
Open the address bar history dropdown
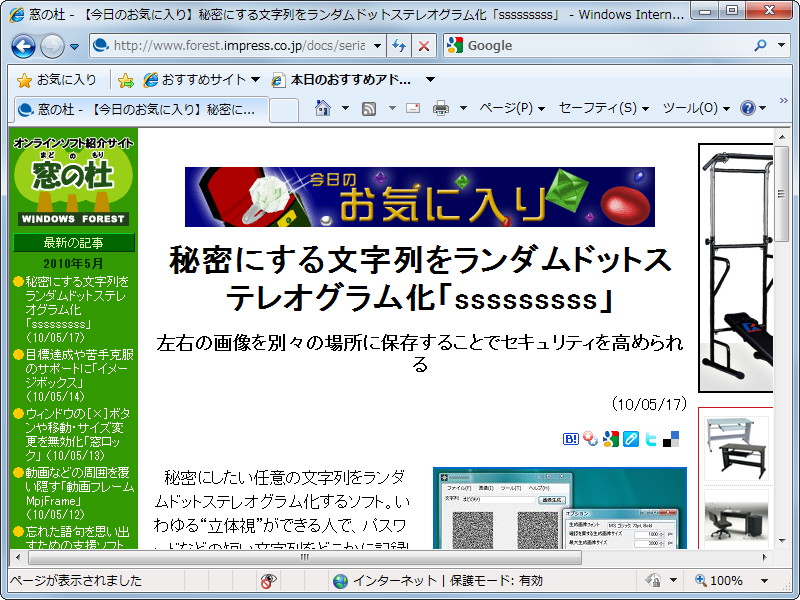[378, 45]
